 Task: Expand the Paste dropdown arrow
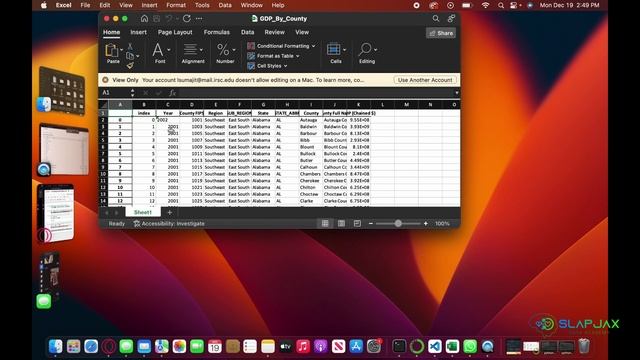click(x=121, y=50)
